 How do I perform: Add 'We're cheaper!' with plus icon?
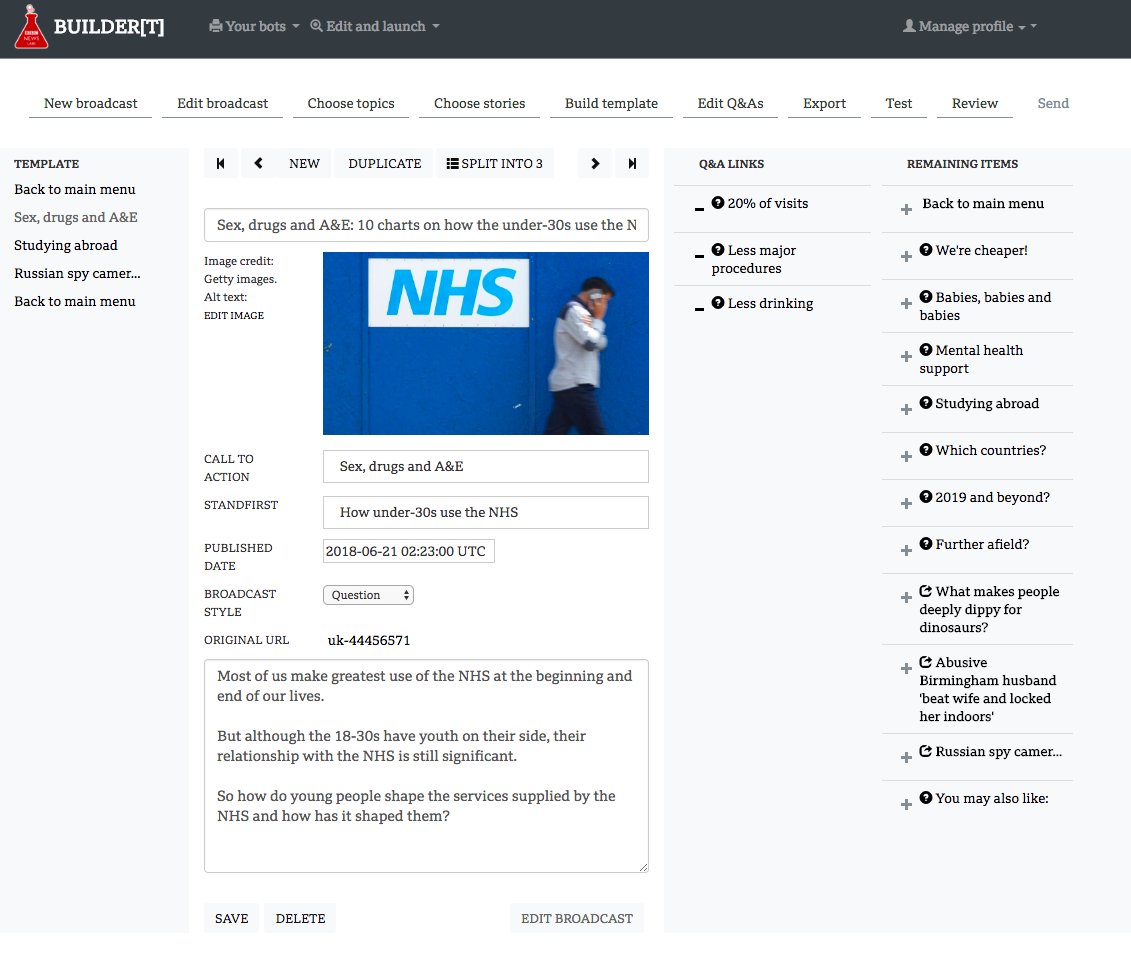906,256
